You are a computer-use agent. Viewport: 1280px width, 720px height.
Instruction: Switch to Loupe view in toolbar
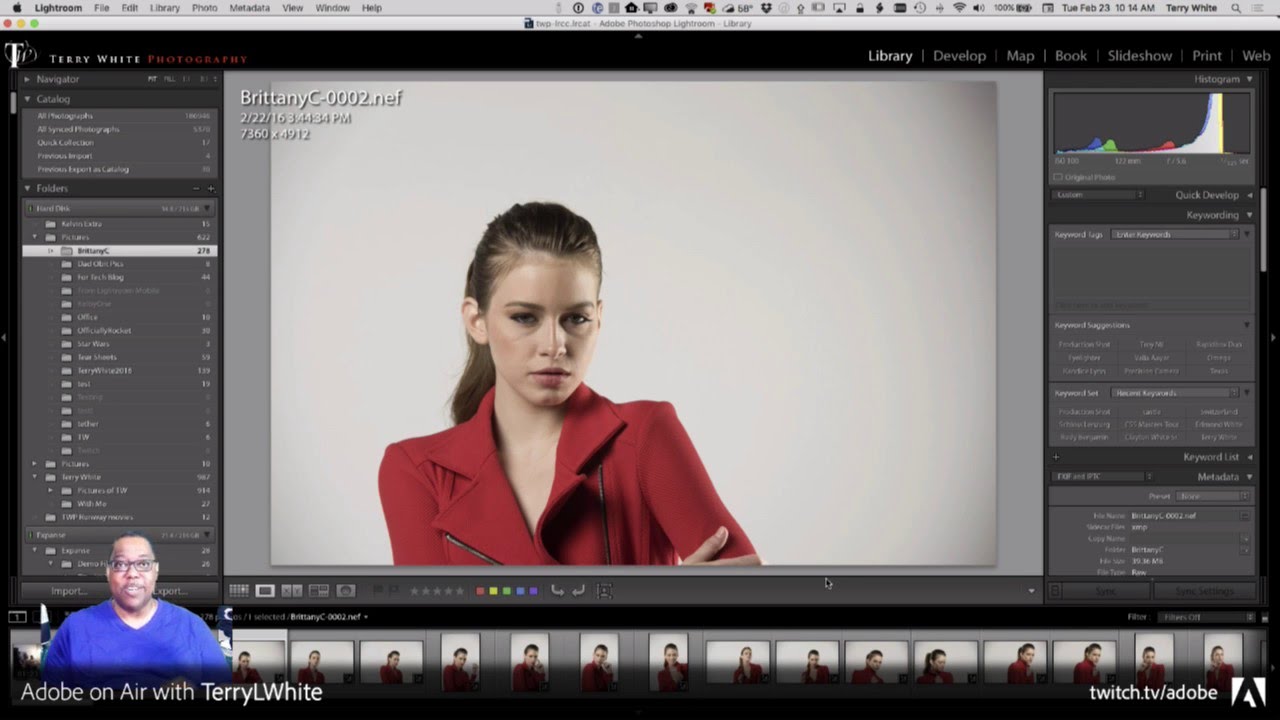[265, 591]
